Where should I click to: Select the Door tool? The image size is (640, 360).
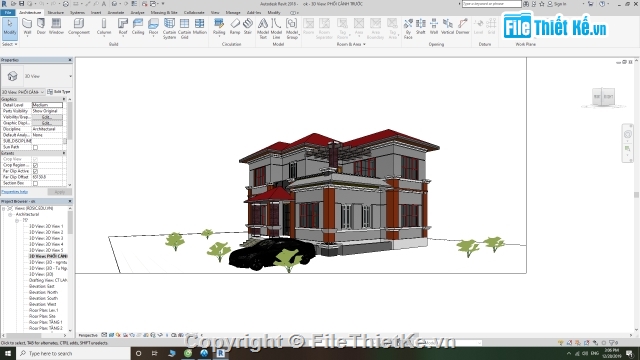(41, 27)
